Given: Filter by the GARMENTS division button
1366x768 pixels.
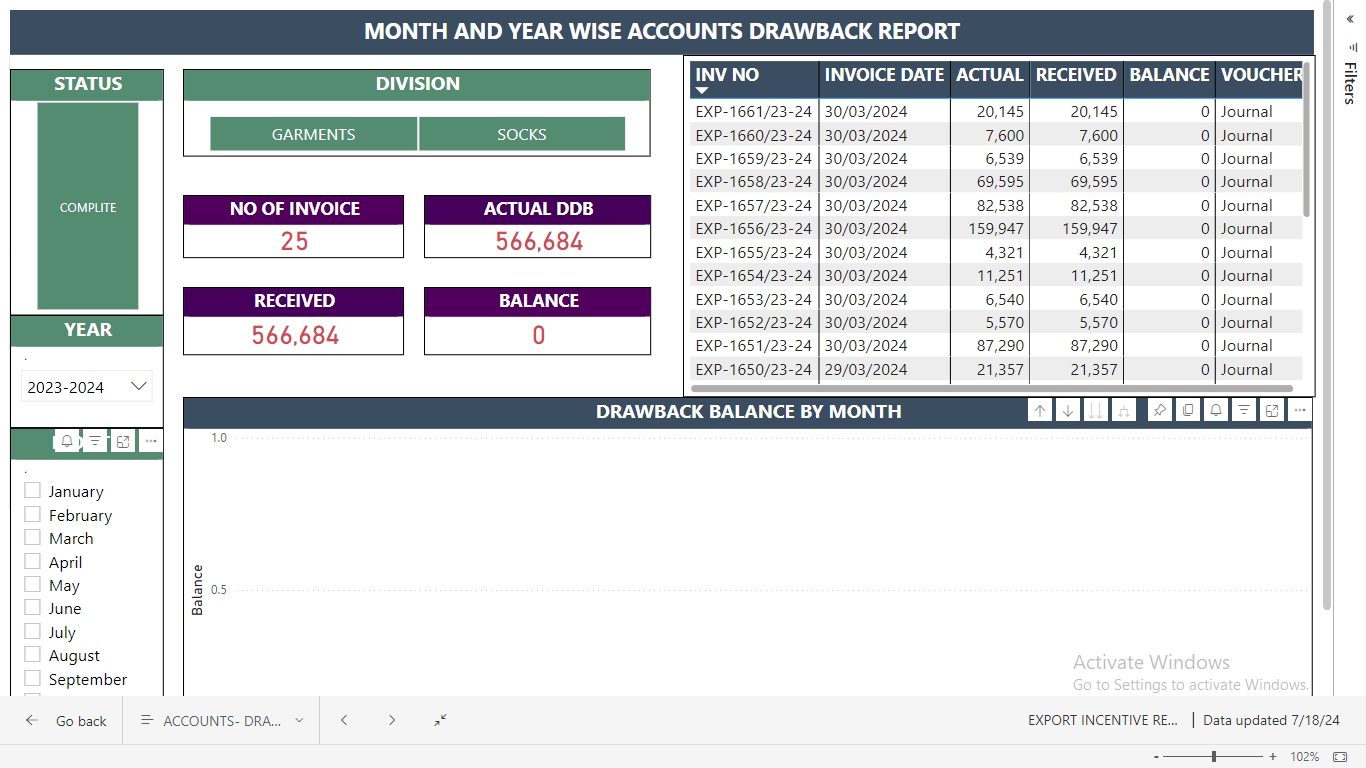Looking at the screenshot, I should coord(313,134).
